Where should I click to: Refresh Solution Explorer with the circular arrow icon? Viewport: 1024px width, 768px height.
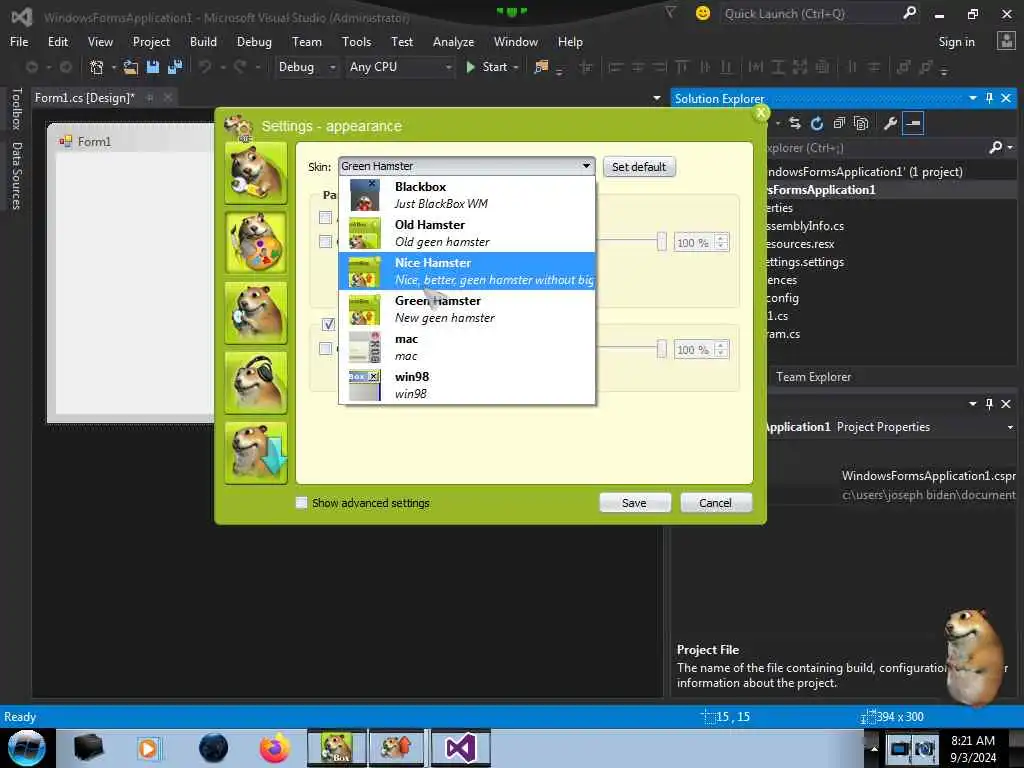click(817, 123)
